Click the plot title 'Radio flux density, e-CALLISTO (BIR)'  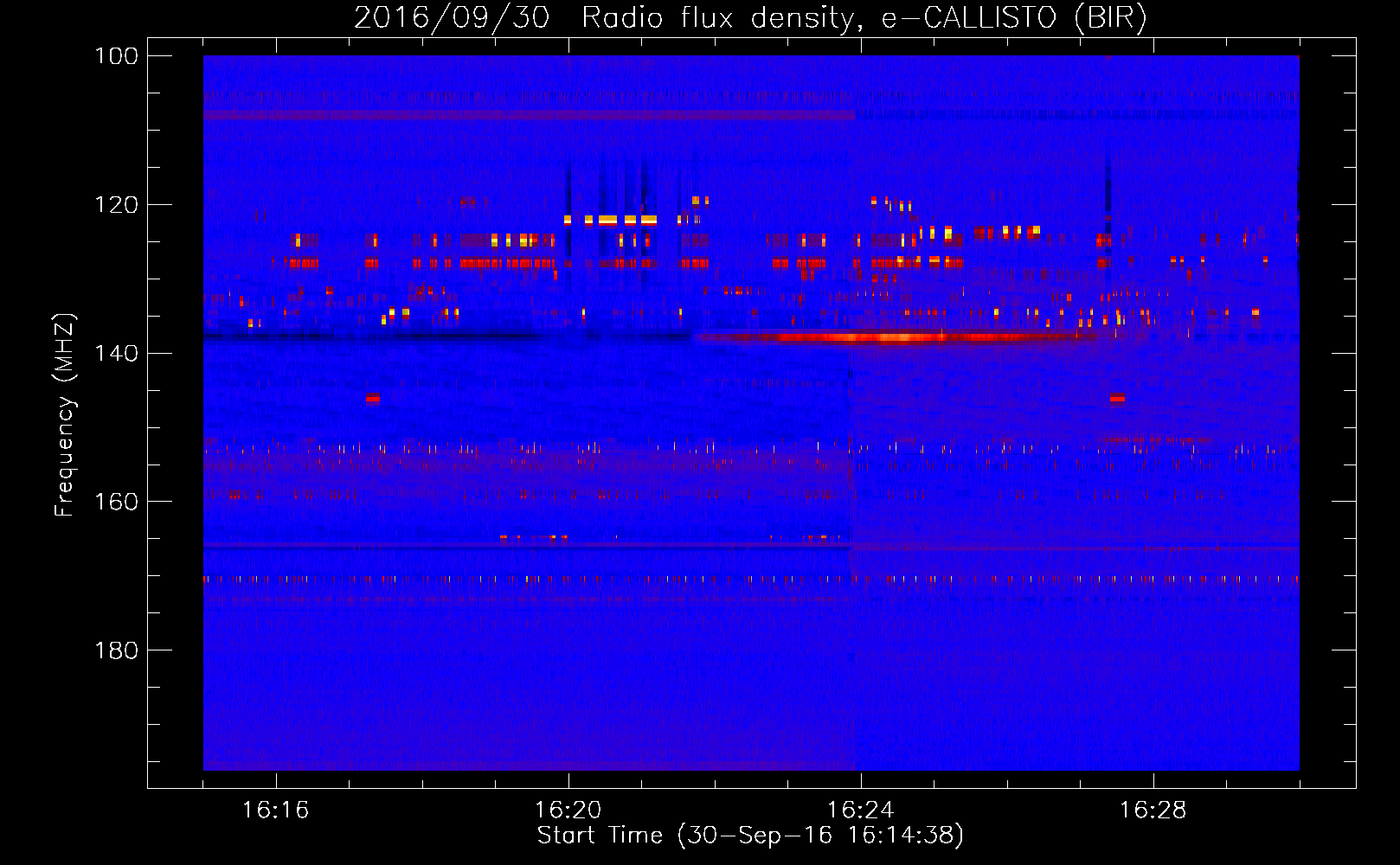coord(864,17)
